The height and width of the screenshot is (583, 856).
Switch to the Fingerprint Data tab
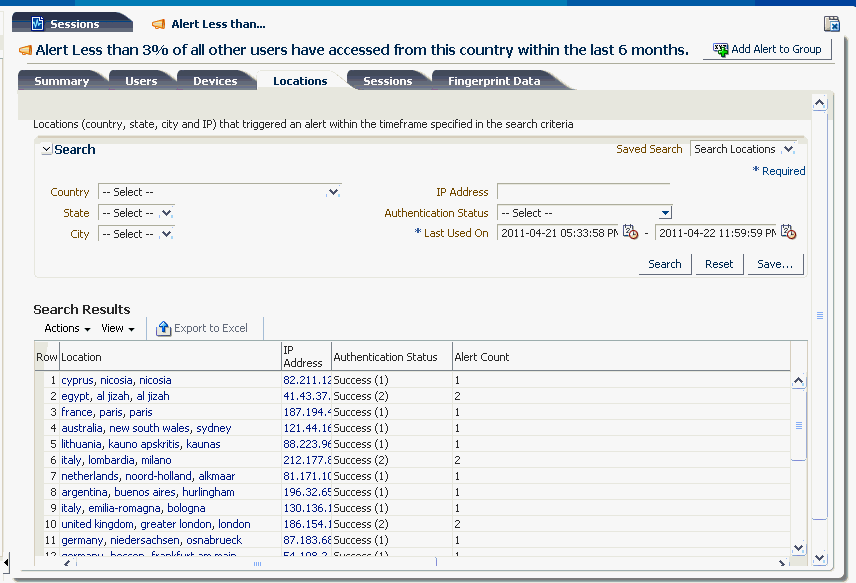point(498,81)
